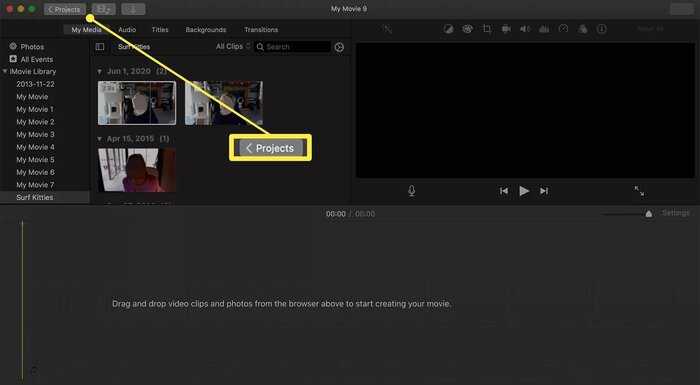Switch to the Transitions tab

pyautogui.click(x=261, y=30)
